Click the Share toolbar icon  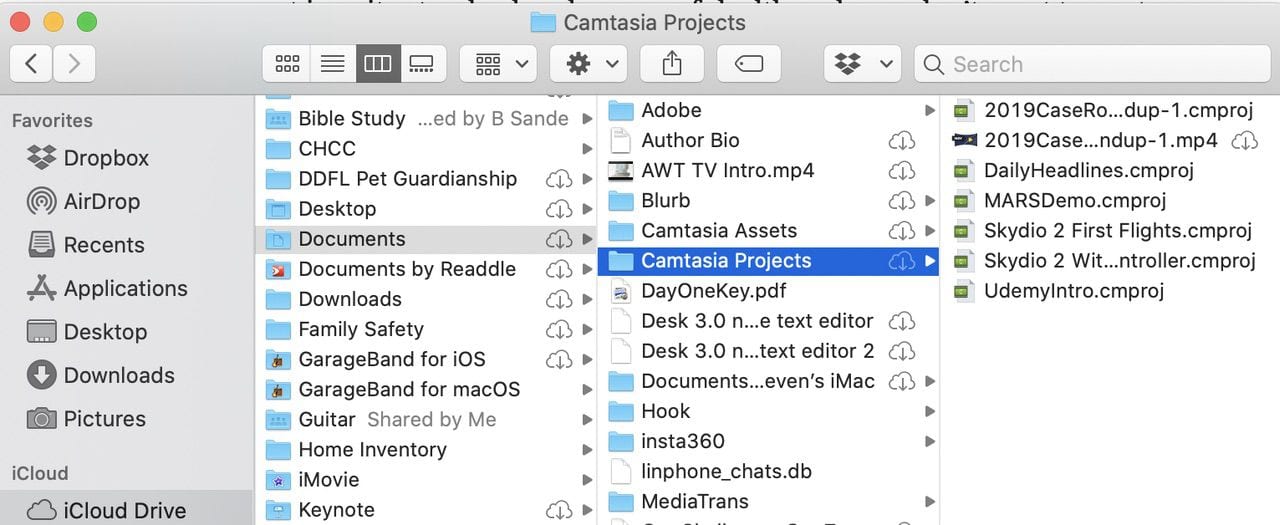tap(672, 65)
